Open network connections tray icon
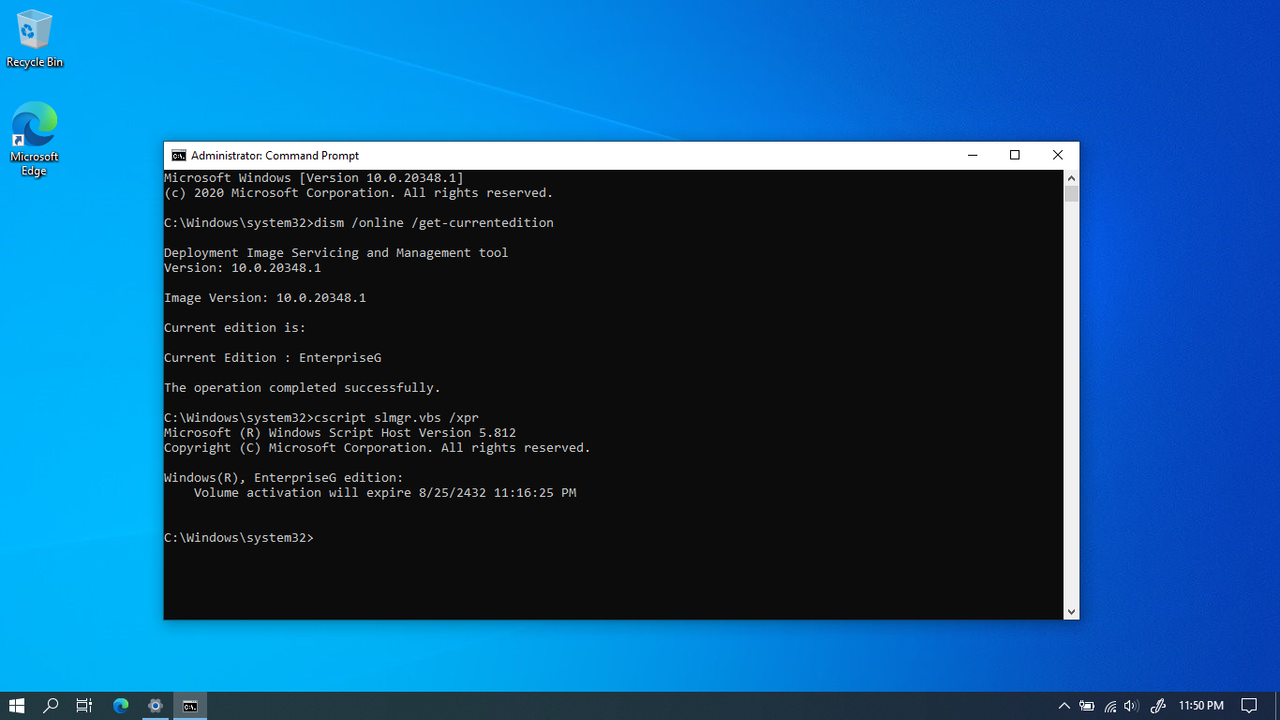This screenshot has width=1280, height=720. 1110,706
